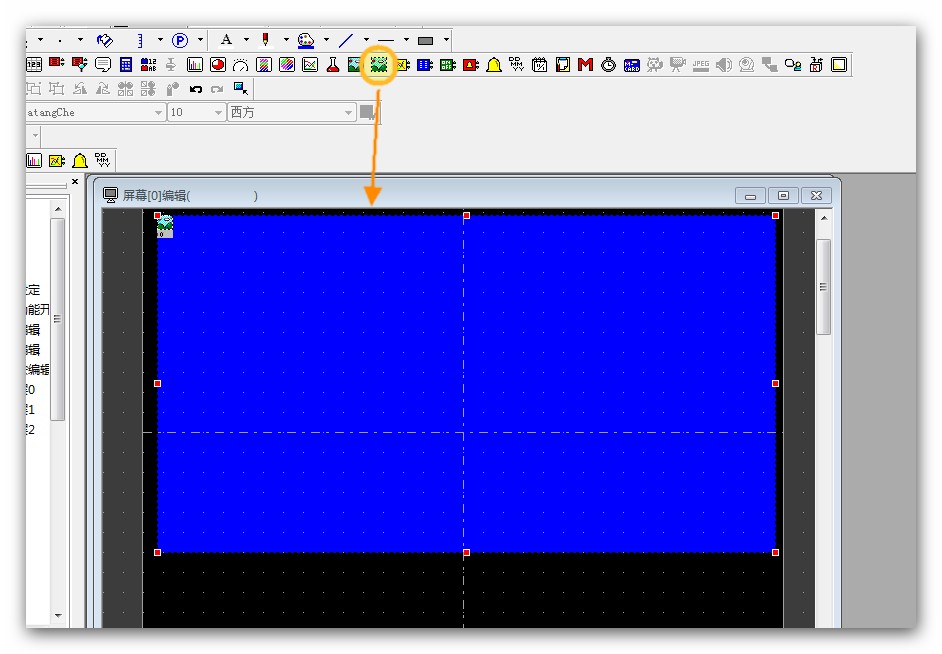Image resolution: width=942 pixels, height=654 pixels.
Task: Open the font size 10 dropdown
Action: point(218,113)
